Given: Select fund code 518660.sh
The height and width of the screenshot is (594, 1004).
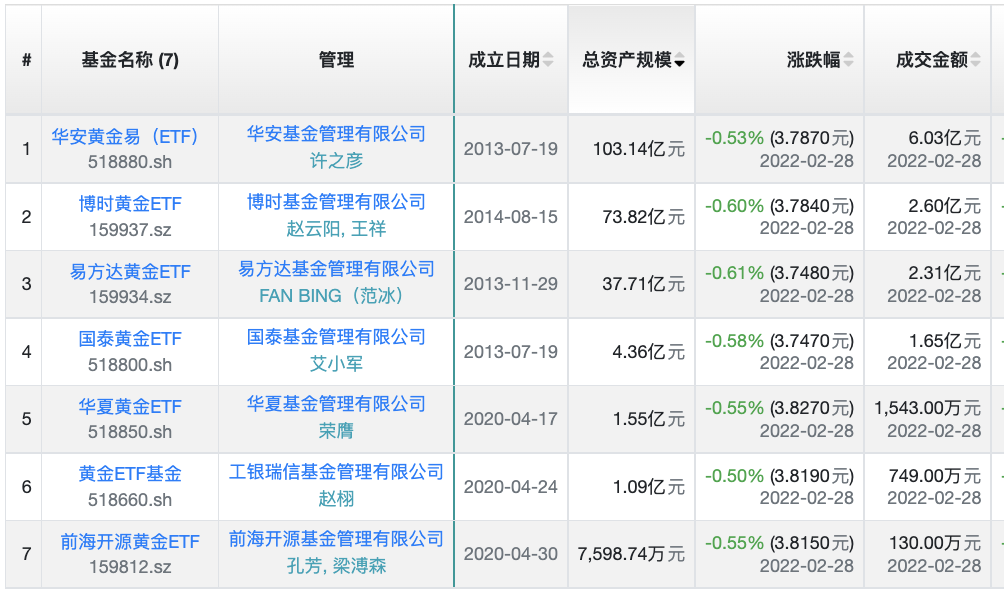Looking at the screenshot, I should coord(130,500).
